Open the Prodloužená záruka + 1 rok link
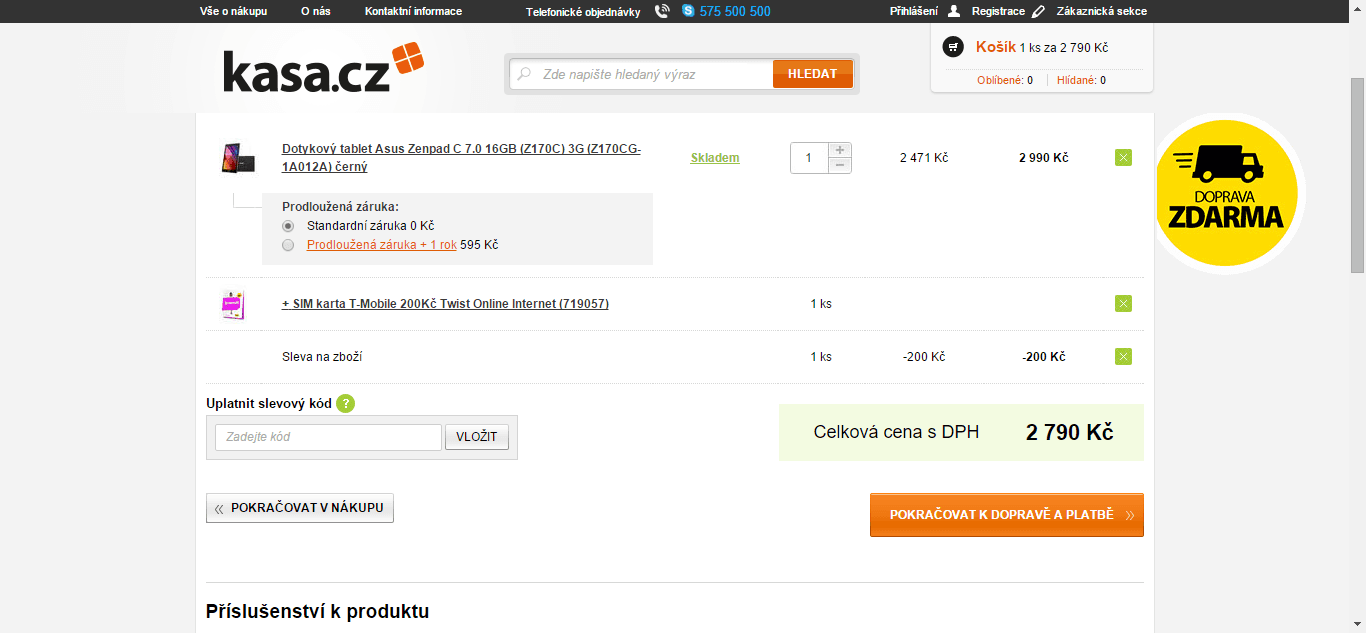Screen dimensions: 1366x633 click(x=382, y=245)
